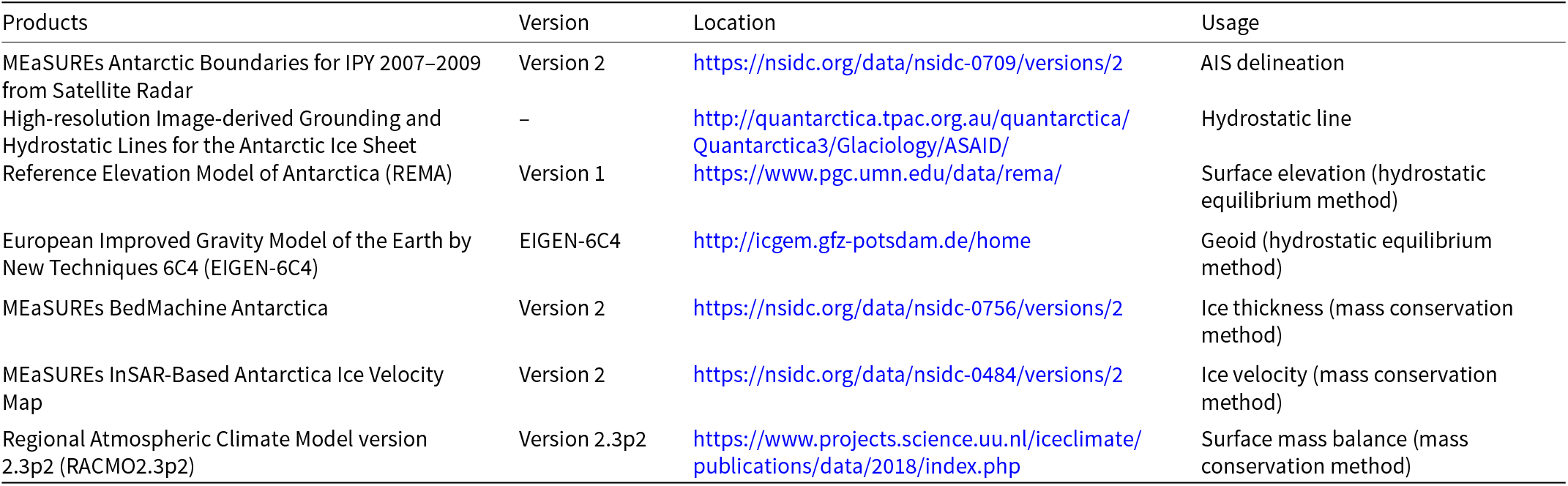Select the Version column header
1568x486 pixels.
click(x=554, y=23)
